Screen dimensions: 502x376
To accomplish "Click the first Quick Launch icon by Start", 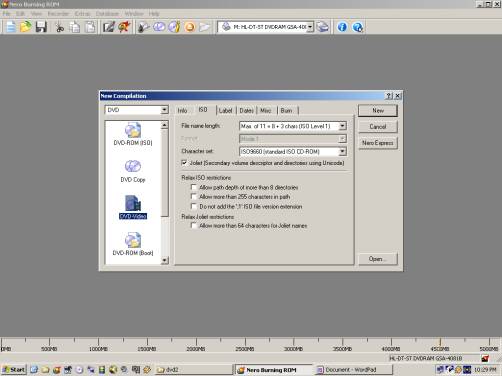I will (34, 370).
